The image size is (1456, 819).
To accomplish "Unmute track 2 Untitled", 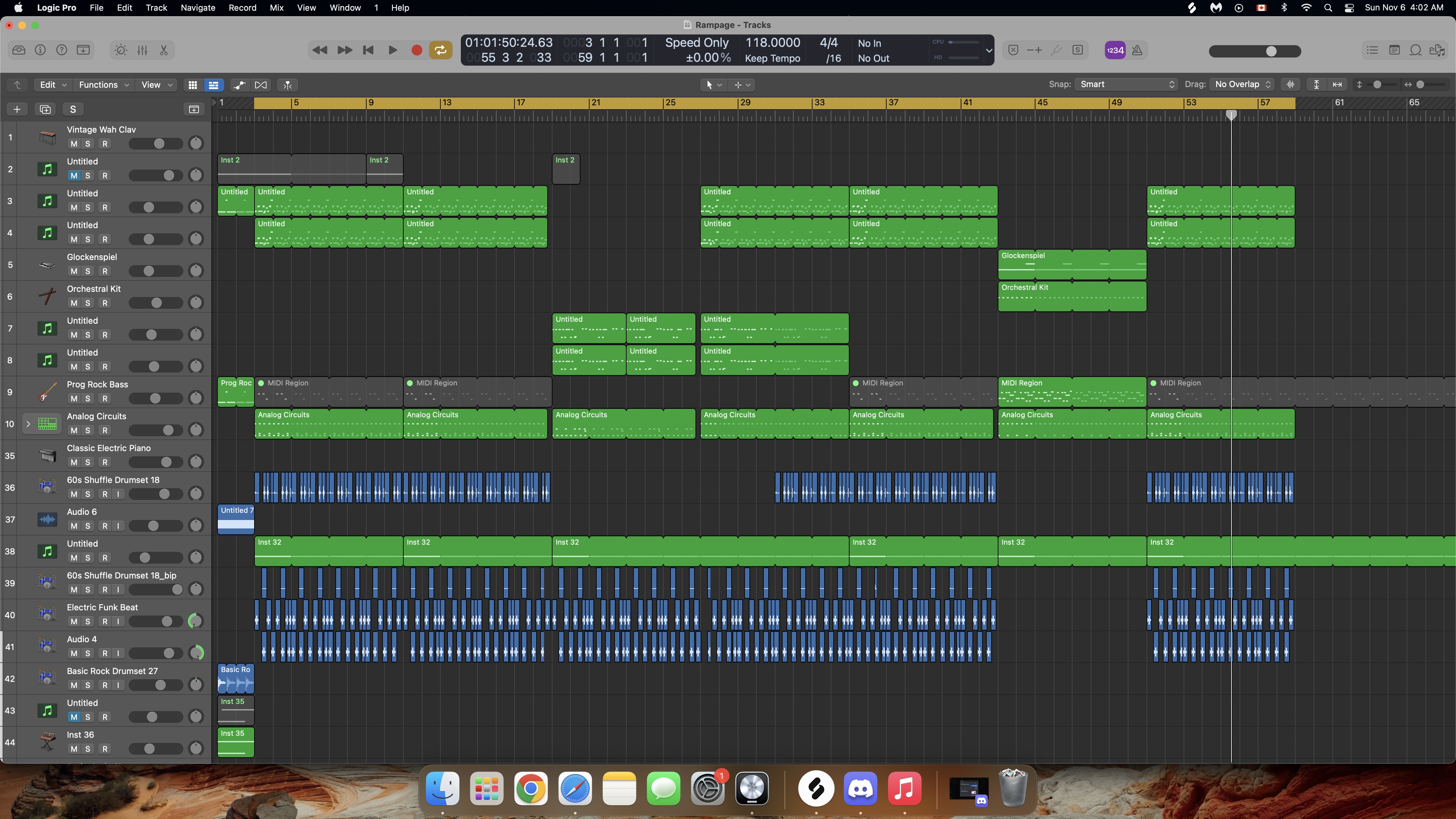I will point(73,176).
